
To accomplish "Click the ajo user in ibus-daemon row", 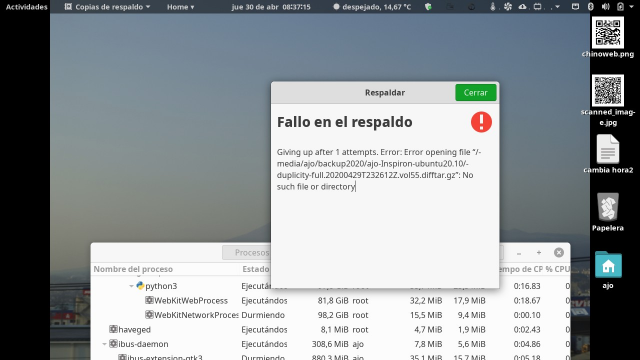I will [358, 344].
